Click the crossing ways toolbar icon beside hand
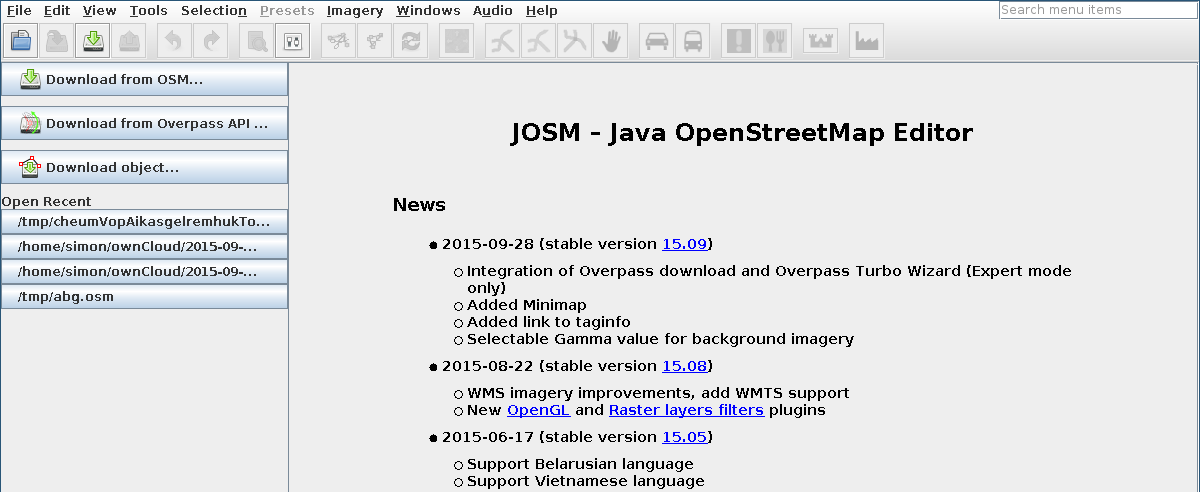Viewport: 1200px width, 492px height. pyautogui.click(x=575, y=41)
